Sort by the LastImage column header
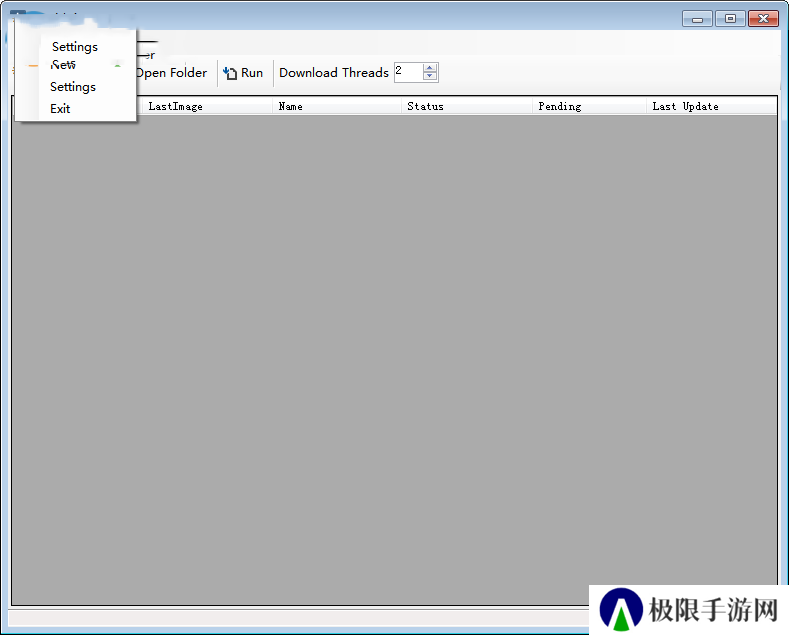The width and height of the screenshot is (789, 635). [207, 106]
